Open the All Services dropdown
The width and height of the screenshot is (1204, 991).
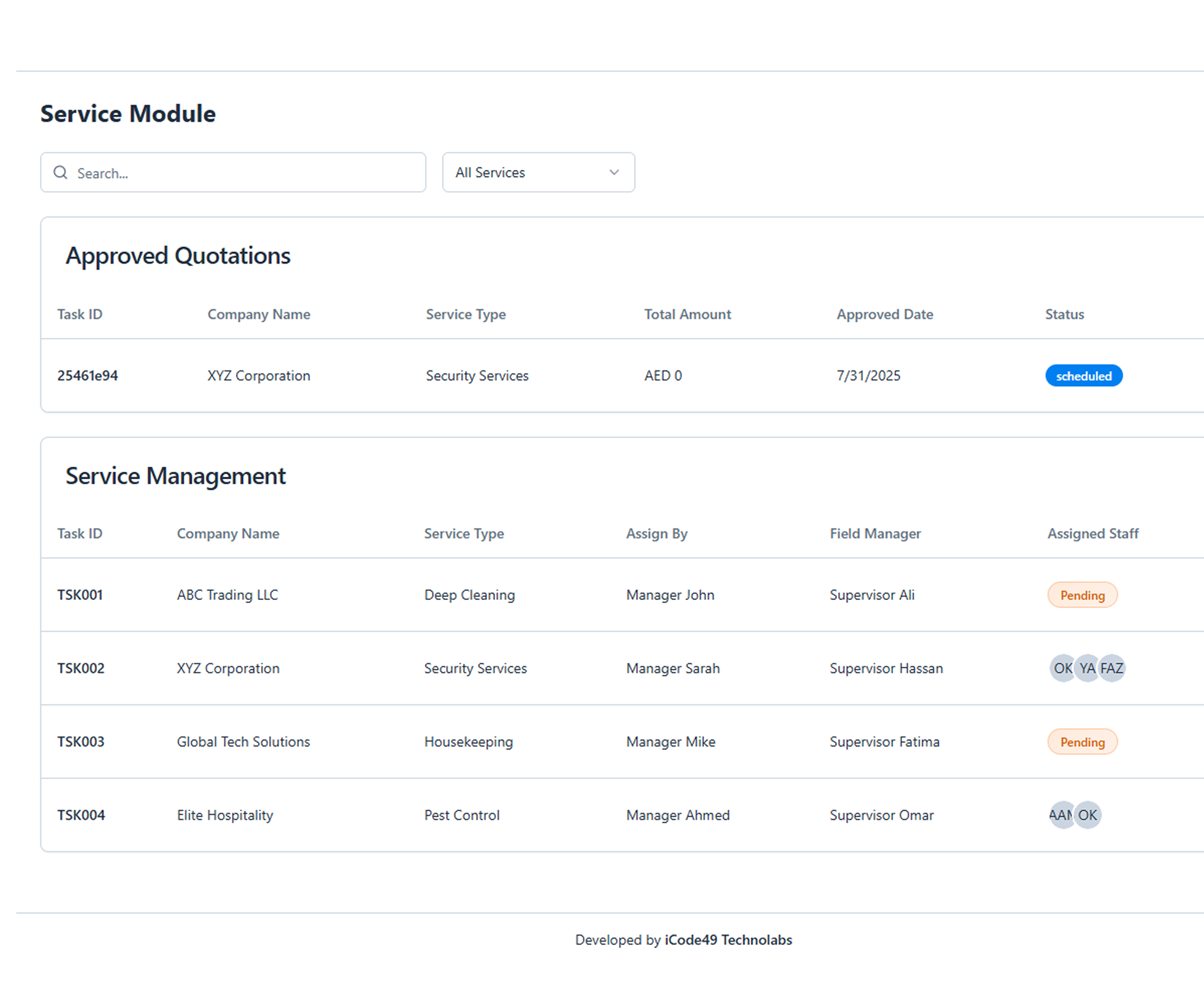538,172
